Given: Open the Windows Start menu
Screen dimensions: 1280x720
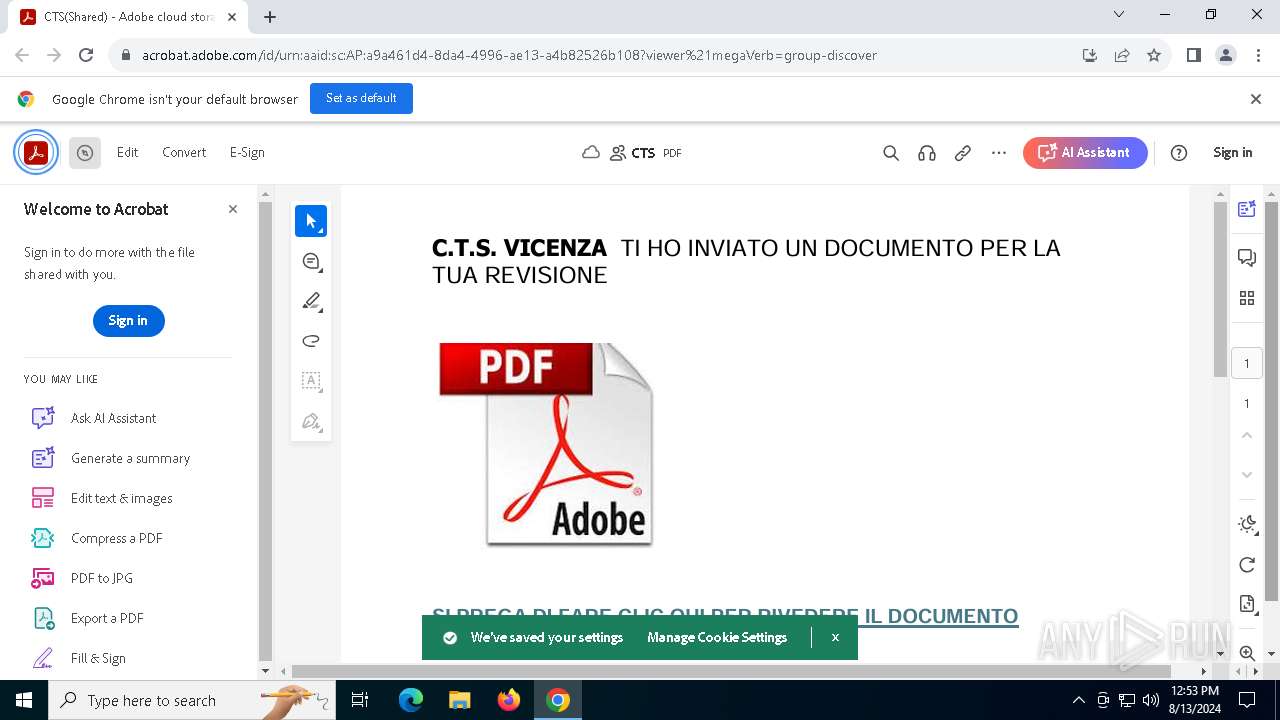Looking at the screenshot, I should coord(24,700).
